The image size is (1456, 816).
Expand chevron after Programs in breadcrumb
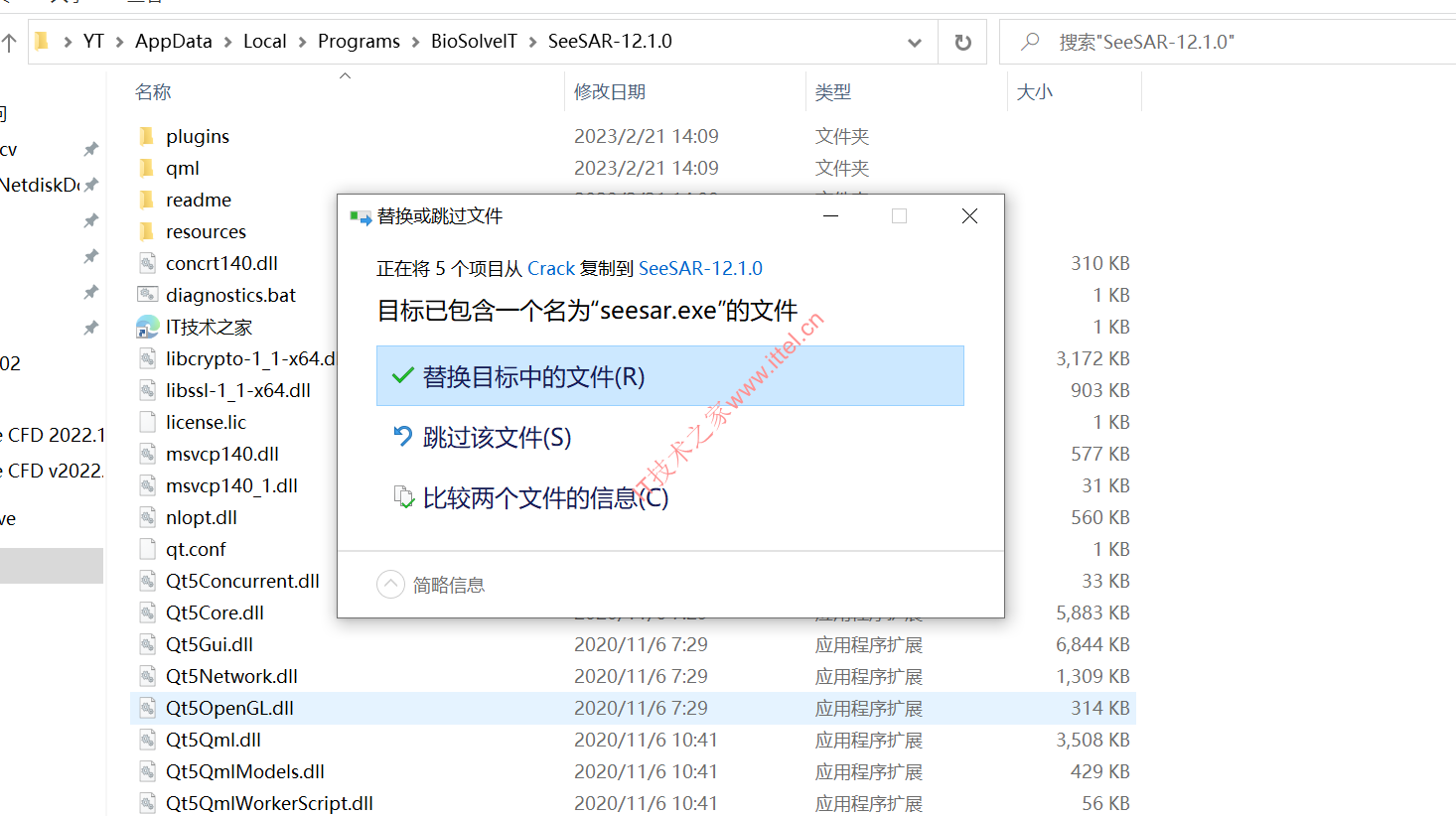tap(415, 42)
